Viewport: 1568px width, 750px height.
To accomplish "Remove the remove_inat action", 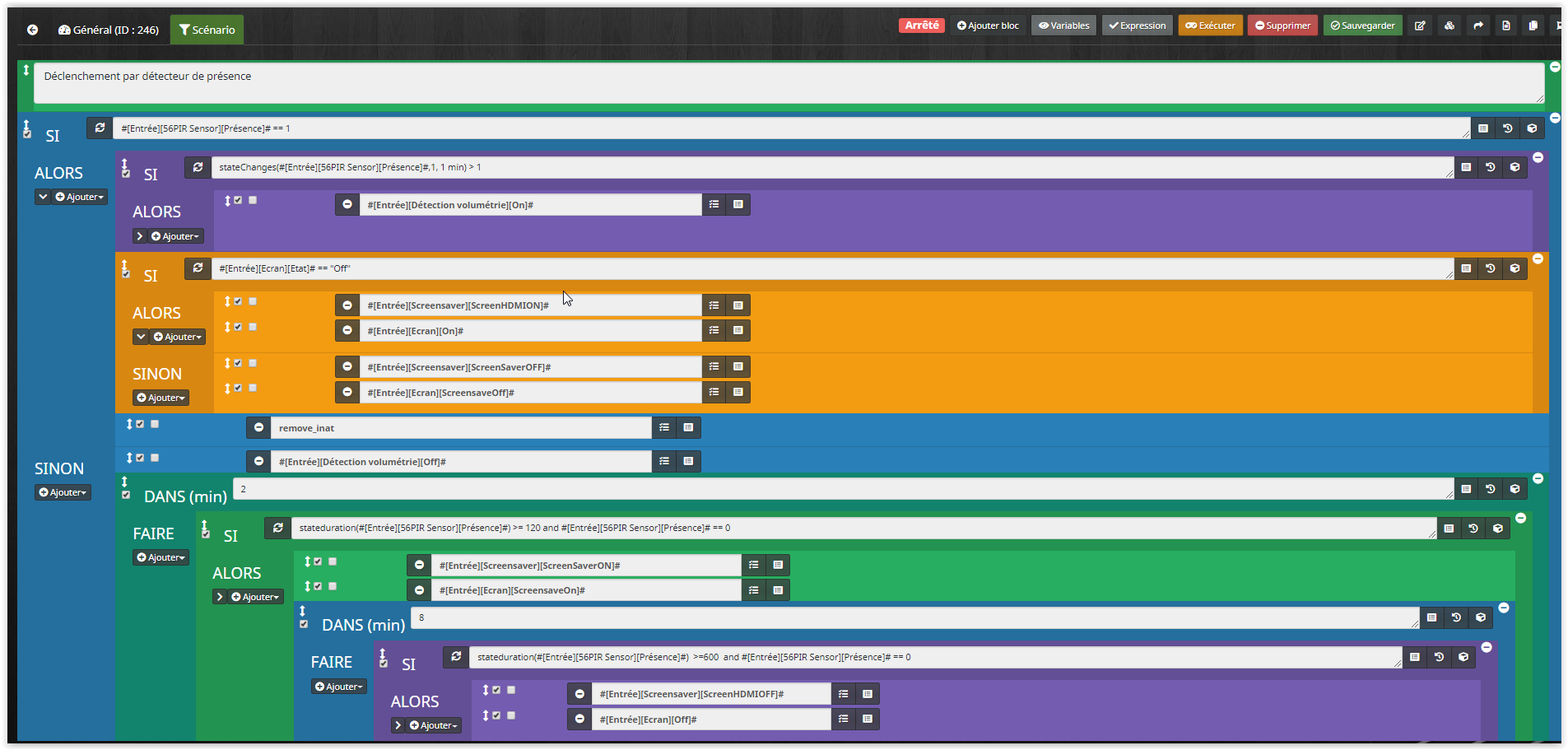I will [258, 427].
